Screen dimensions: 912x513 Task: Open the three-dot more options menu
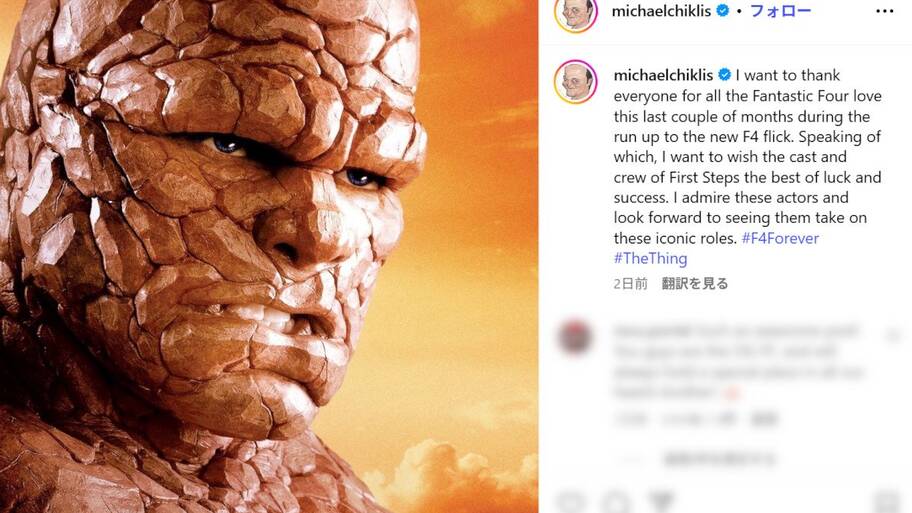click(x=884, y=11)
